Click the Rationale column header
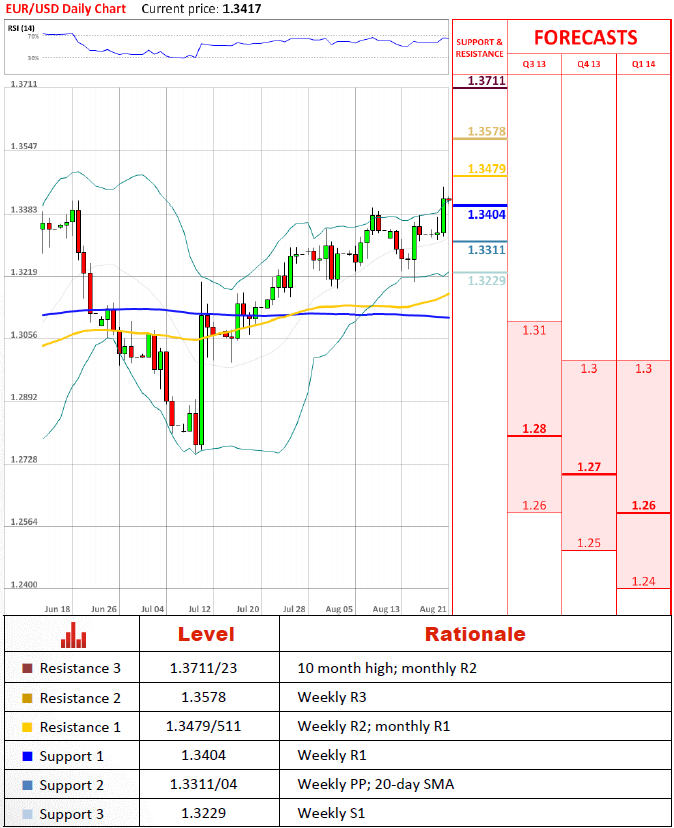This screenshot has width=674, height=828. pos(475,634)
